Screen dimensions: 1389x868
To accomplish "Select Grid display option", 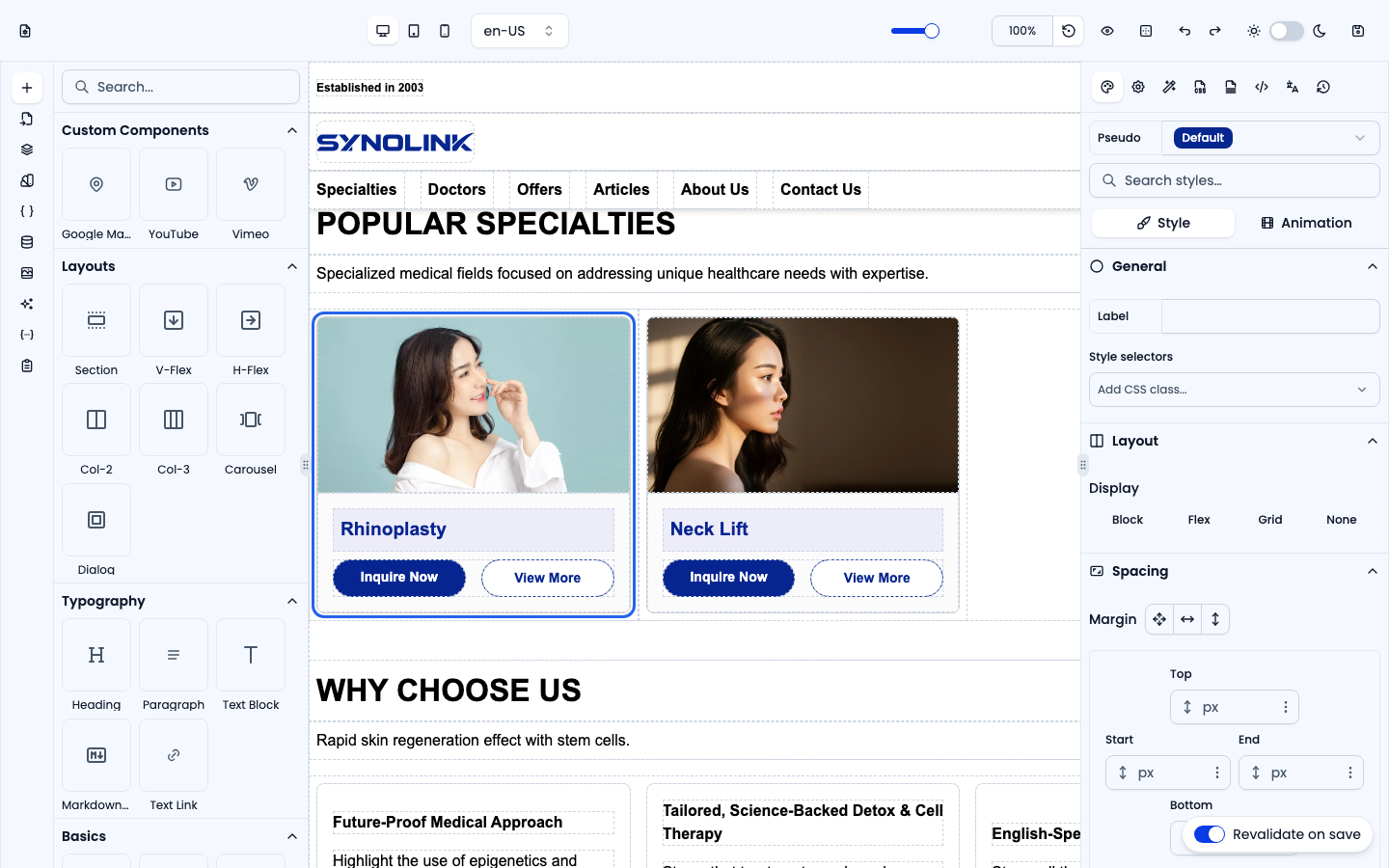I will click(1270, 520).
